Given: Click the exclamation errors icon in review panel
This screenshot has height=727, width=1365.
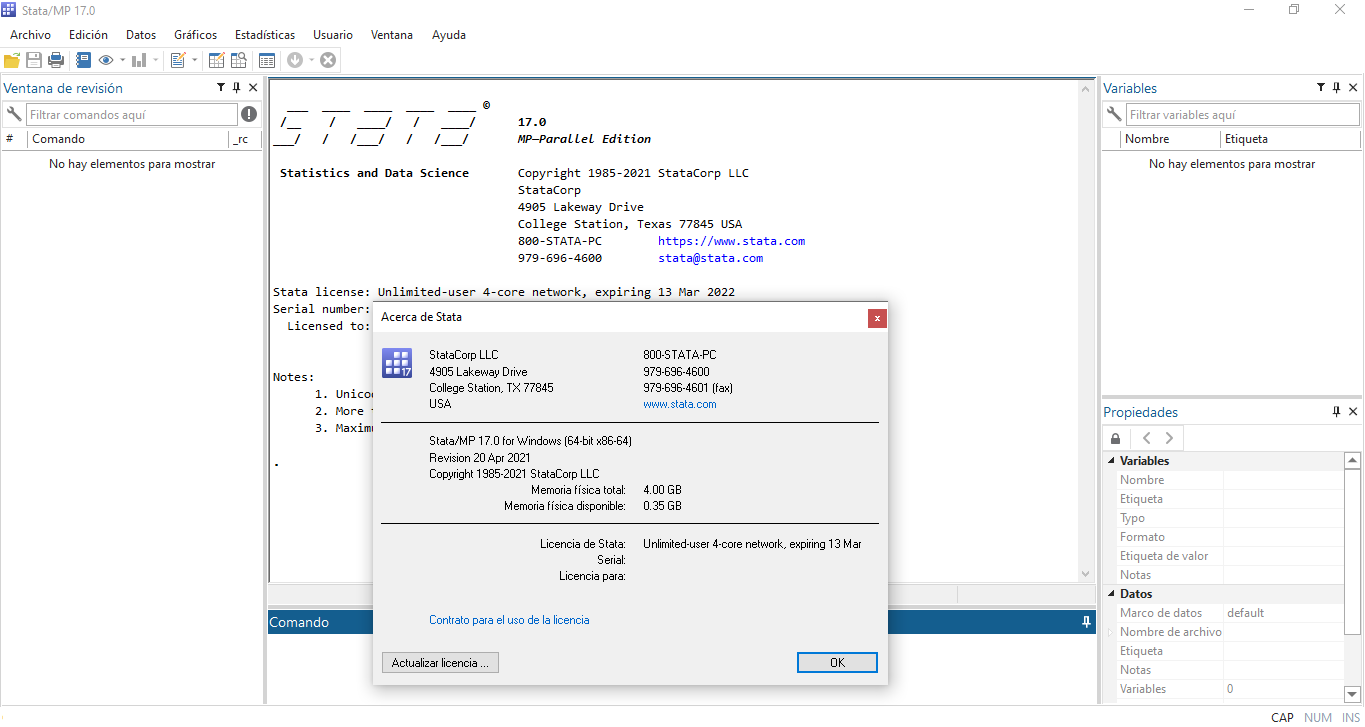Looking at the screenshot, I should tap(249, 114).
